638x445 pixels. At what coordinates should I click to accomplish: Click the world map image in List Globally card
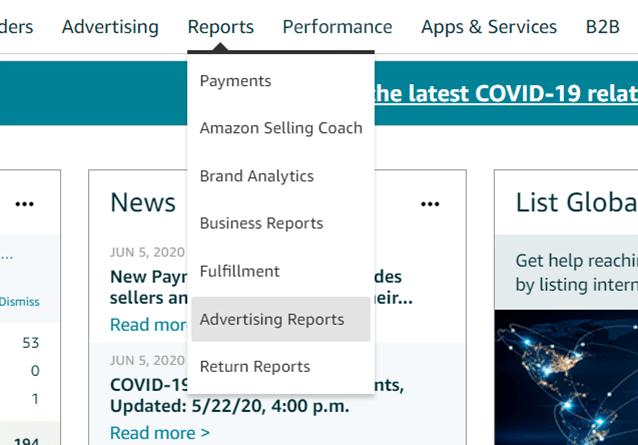[x=566, y=377]
